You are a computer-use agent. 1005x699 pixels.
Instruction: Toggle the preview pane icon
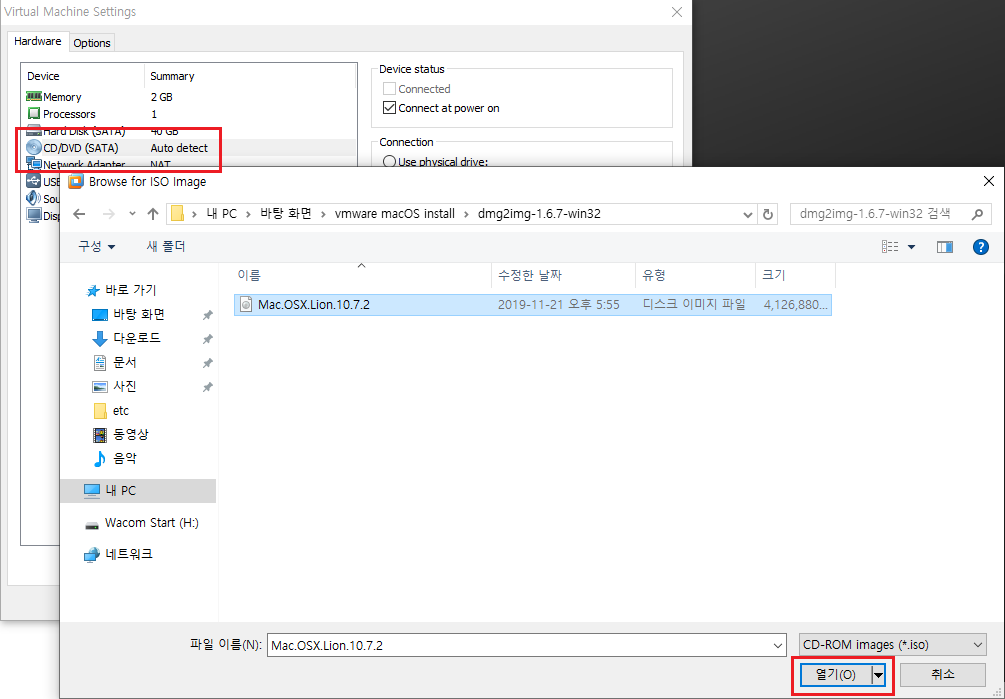pyautogui.click(x=945, y=247)
